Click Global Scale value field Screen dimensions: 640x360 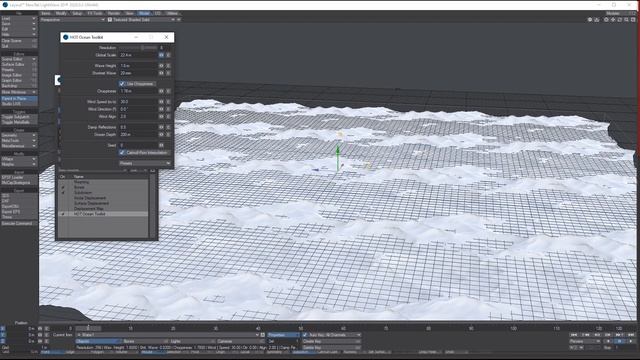[138, 55]
